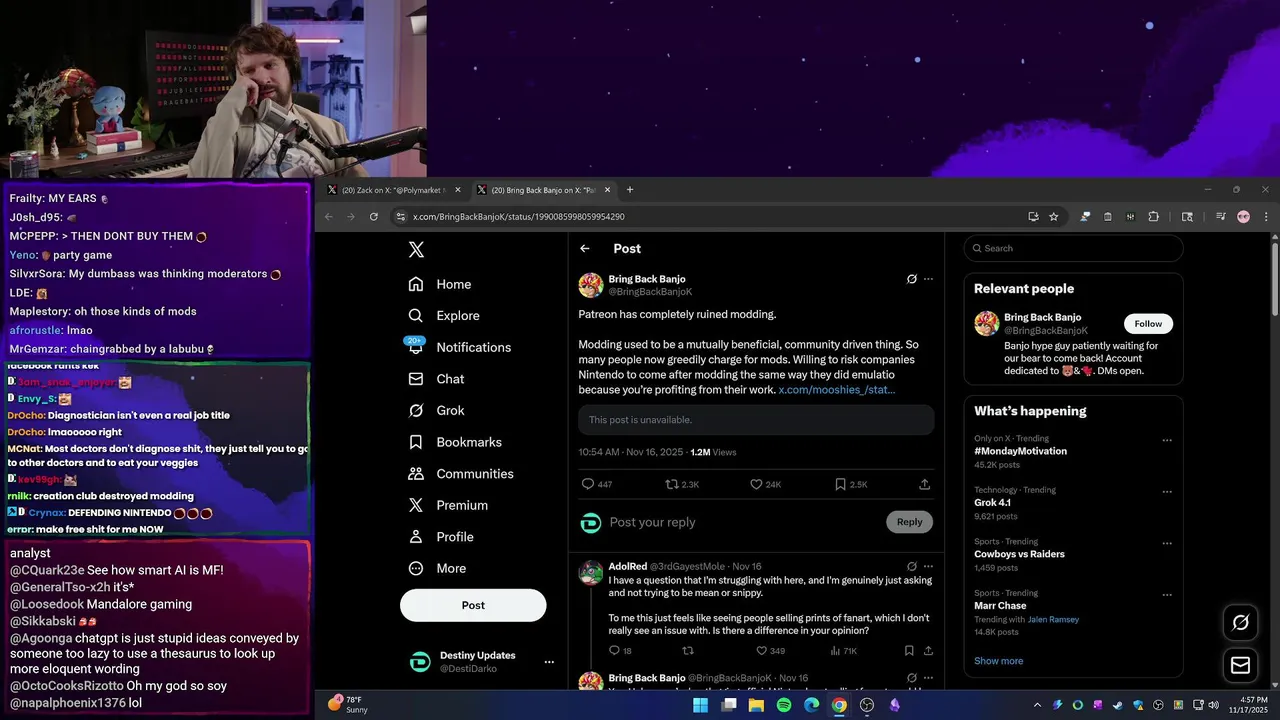
Task: Open Grok in X sidebar
Action: pos(436,410)
